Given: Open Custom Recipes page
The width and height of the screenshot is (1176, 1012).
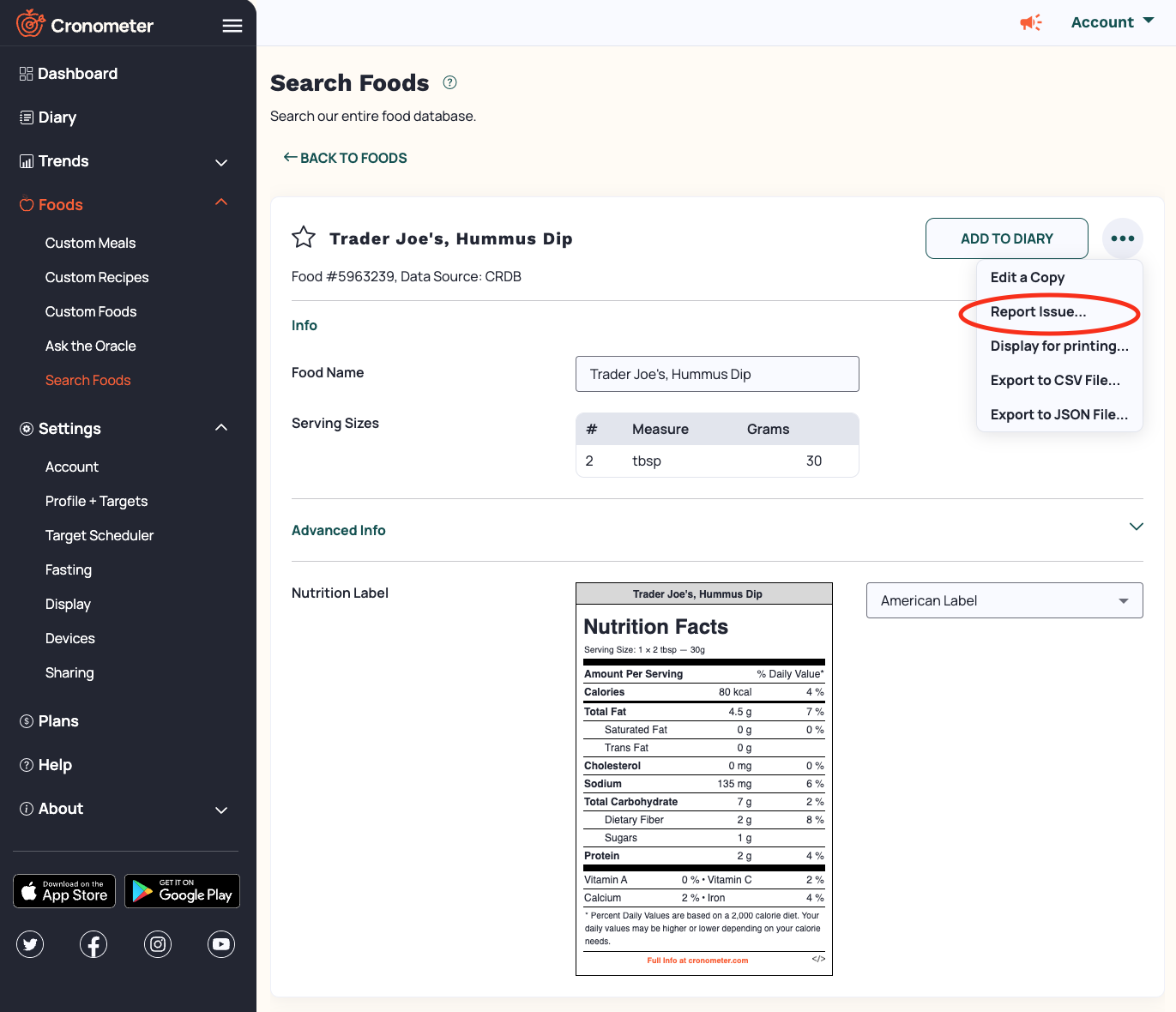Looking at the screenshot, I should point(97,277).
